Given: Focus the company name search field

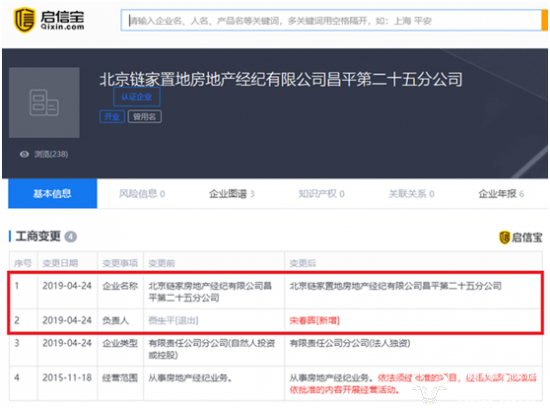Looking at the screenshot, I should (x=331, y=20).
